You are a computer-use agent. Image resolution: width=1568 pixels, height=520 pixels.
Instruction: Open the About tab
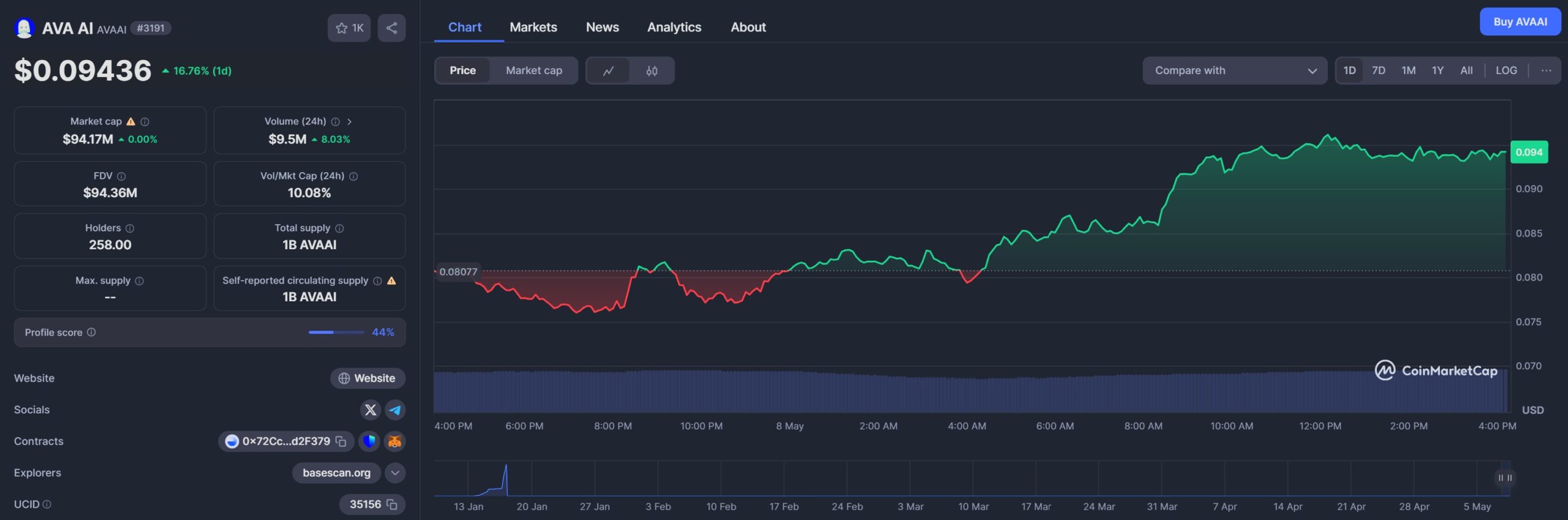coord(748,28)
